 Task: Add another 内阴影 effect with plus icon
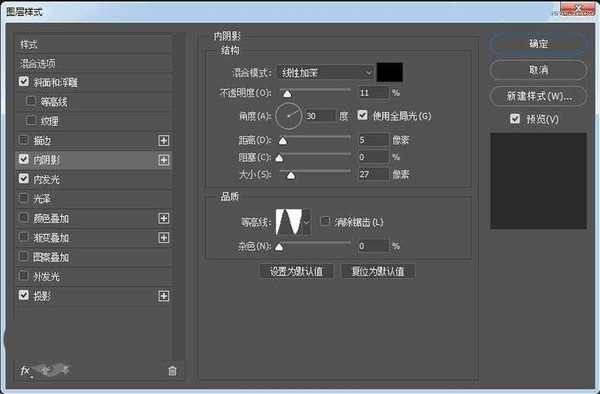[164, 160]
